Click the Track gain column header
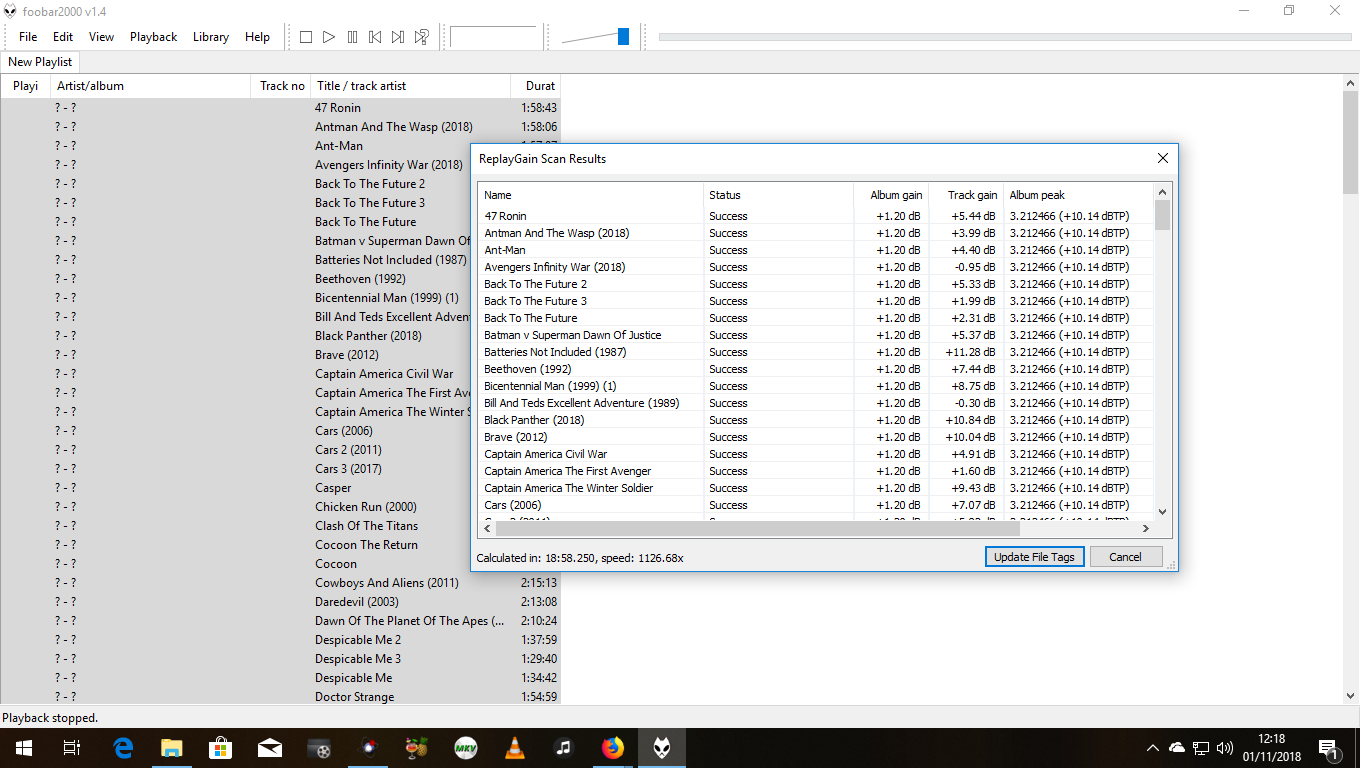The image size is (1360, 768). click(x=966, y=195)
